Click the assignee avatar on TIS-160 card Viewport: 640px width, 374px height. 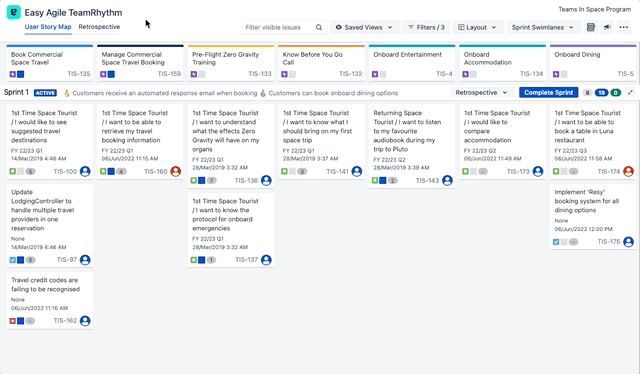click(176, 171)
